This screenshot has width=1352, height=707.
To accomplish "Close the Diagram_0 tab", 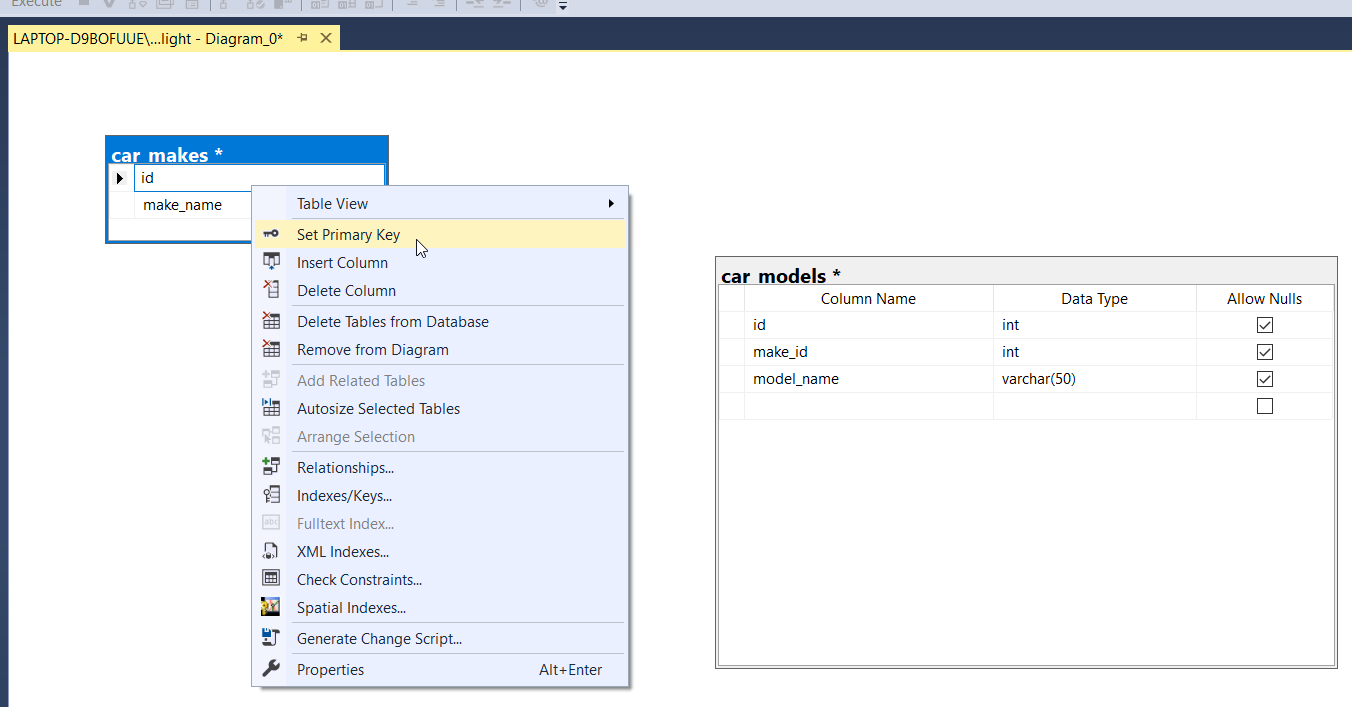I will pos(326,38).
